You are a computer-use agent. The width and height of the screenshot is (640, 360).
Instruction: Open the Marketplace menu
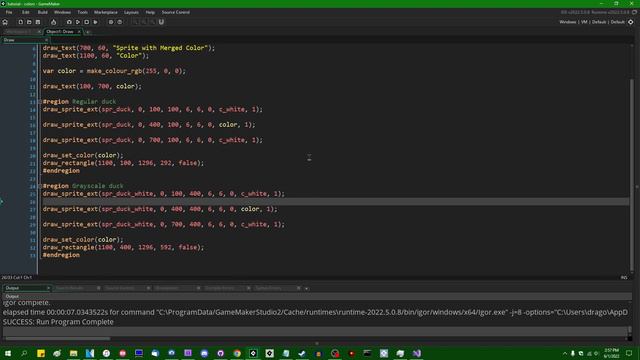(x=106, y=12)
